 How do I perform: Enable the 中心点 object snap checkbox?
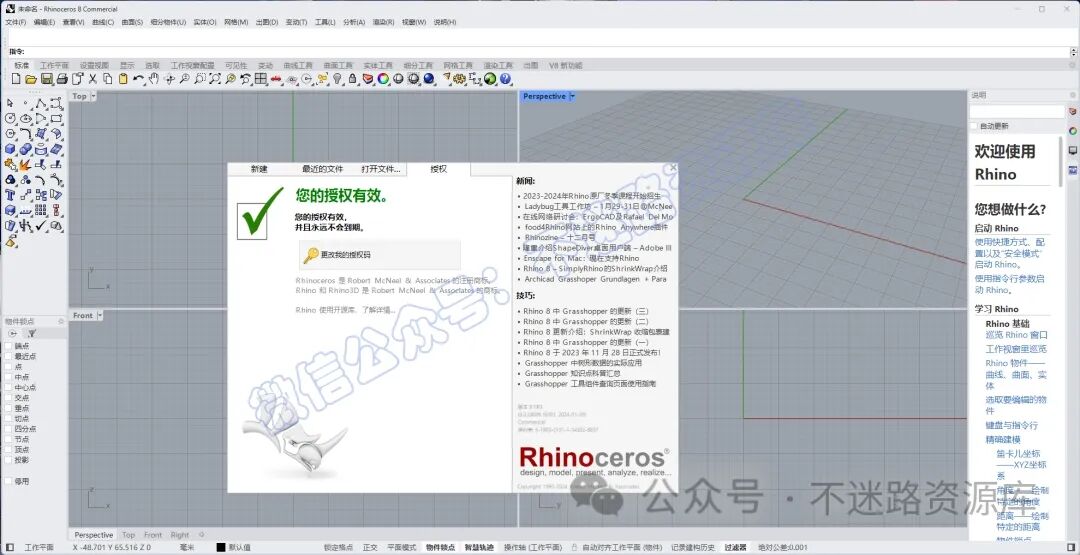pos(8,388)
